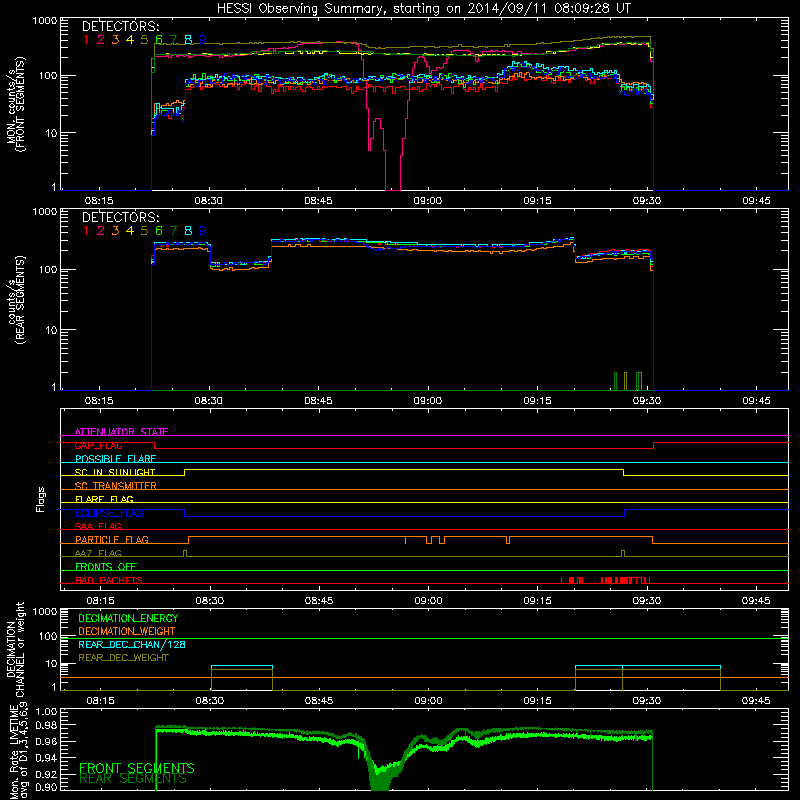Click the FRONTS_OFF flag label

(x=106, y=566)
